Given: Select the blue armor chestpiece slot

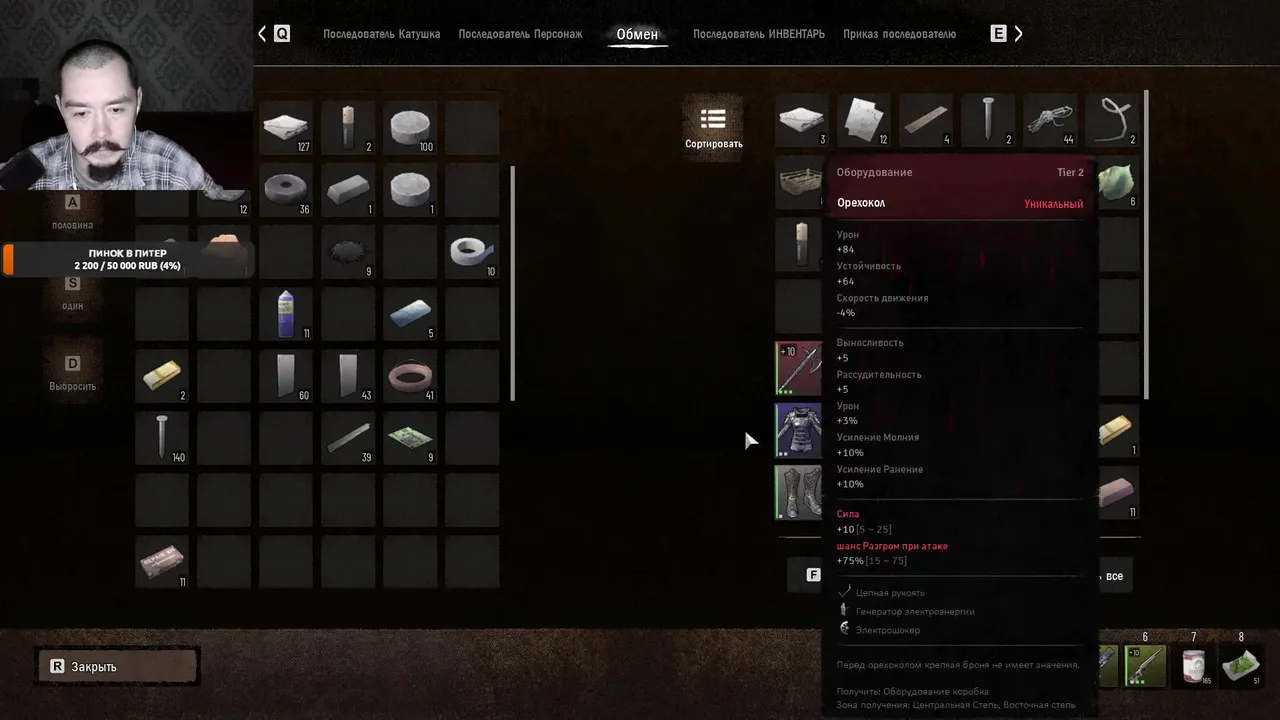Looking at the screenshot, I should [x=799, y=430].
